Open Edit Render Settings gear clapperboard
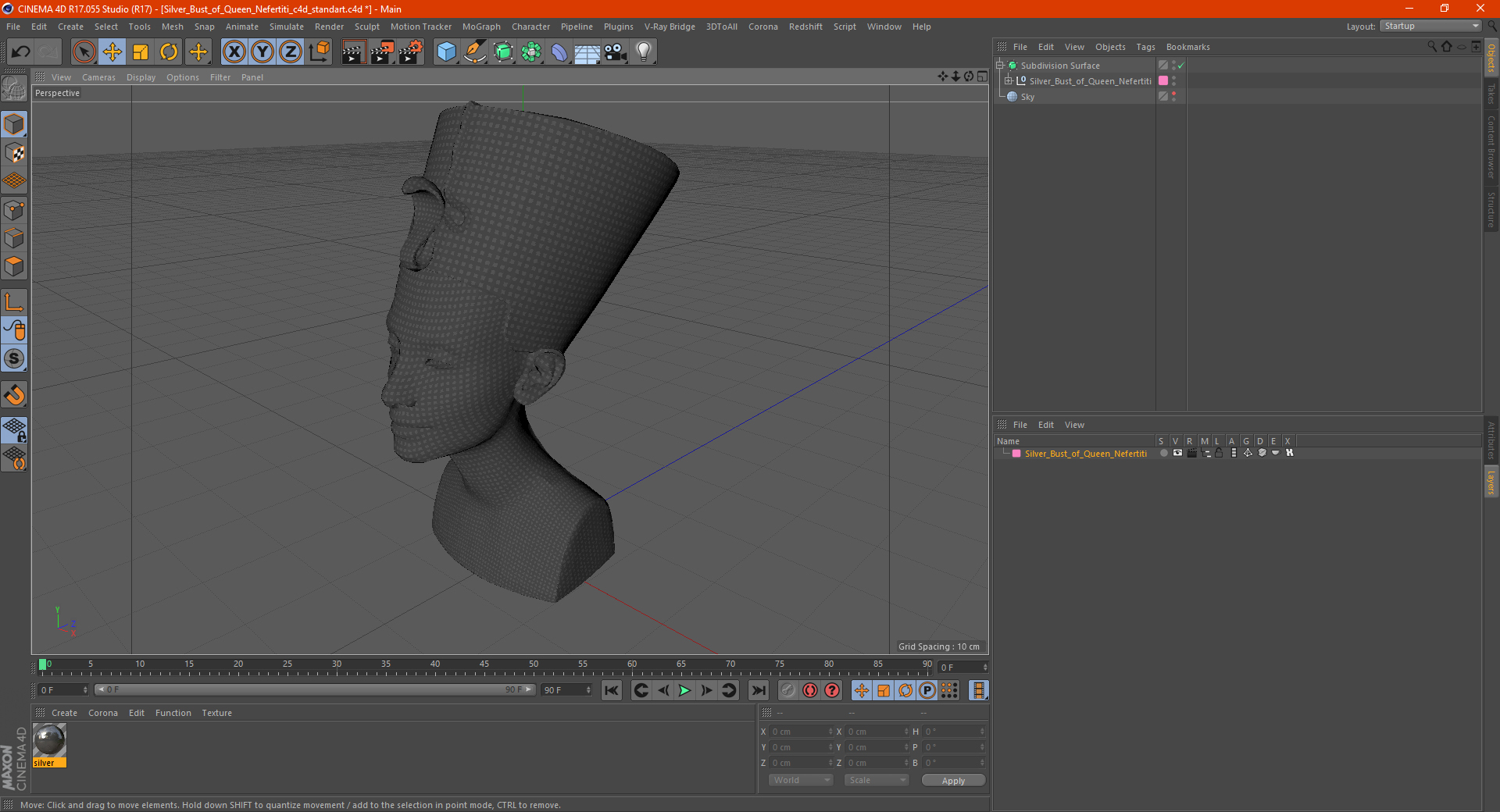Viewport: 1500px width, 812px height. tap(411, 52)
